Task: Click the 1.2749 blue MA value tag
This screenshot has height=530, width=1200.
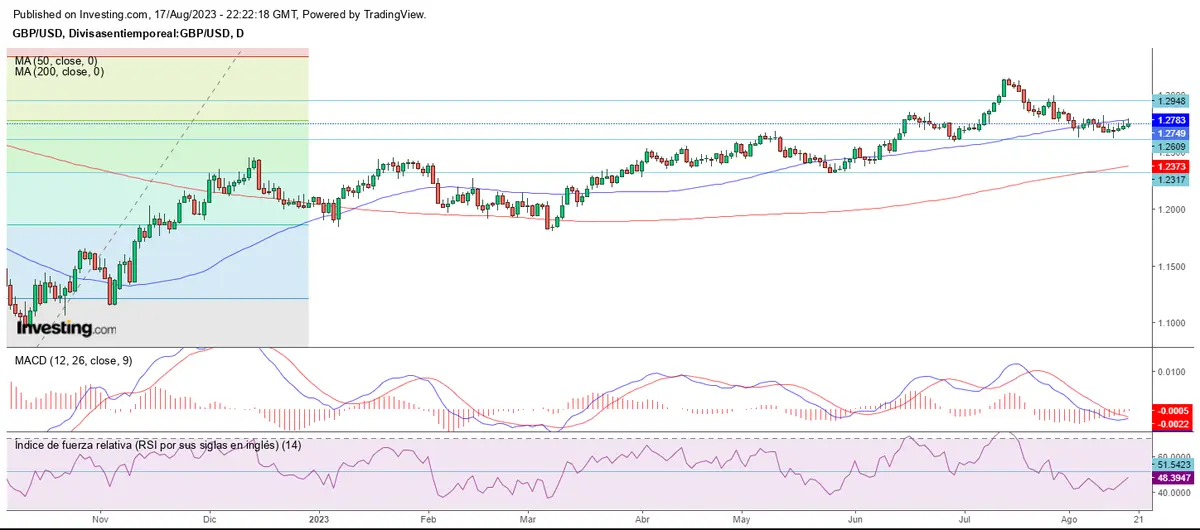Action: pos(1170,133)
